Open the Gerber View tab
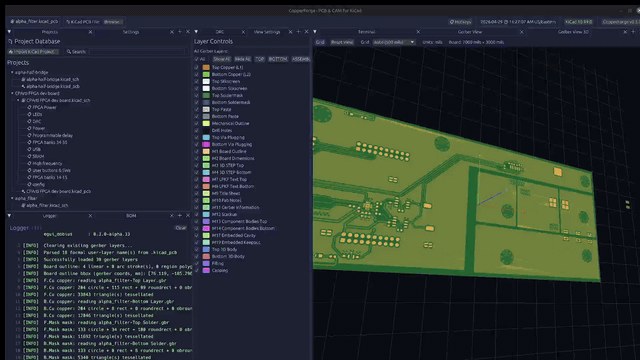Image resolution: width=640 pixels, height=360 pixels. pos(470,32)
